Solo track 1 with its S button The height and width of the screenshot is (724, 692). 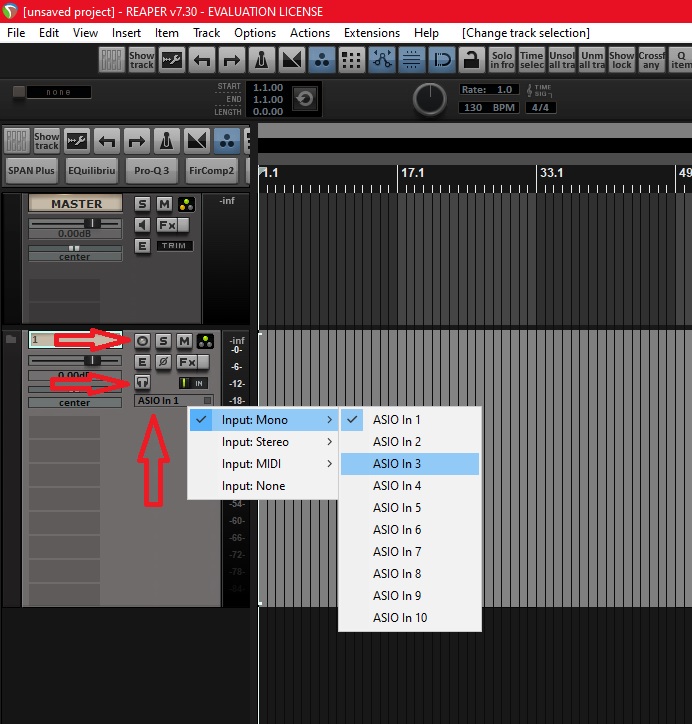pos(163,341)
